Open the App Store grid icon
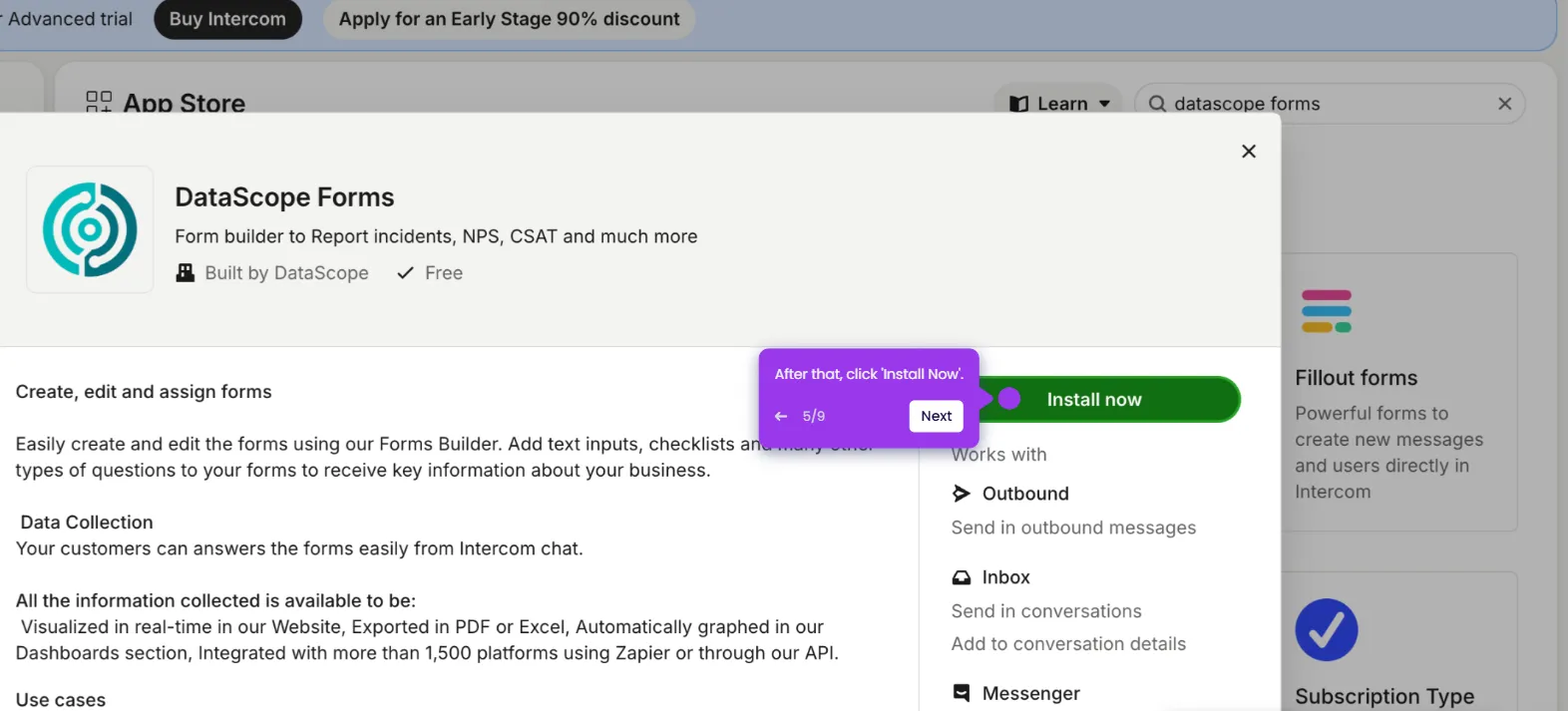Viewport: 1568px width, 711px height. 99,102
